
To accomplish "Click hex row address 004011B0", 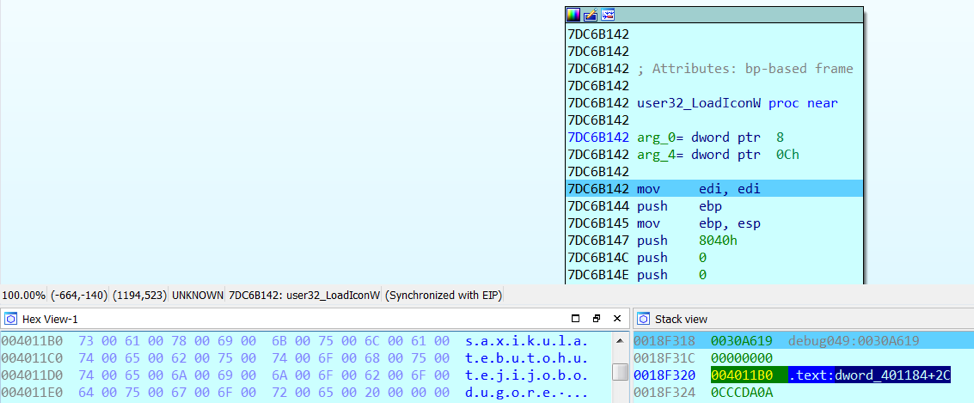I will click(x=32, y=341).
